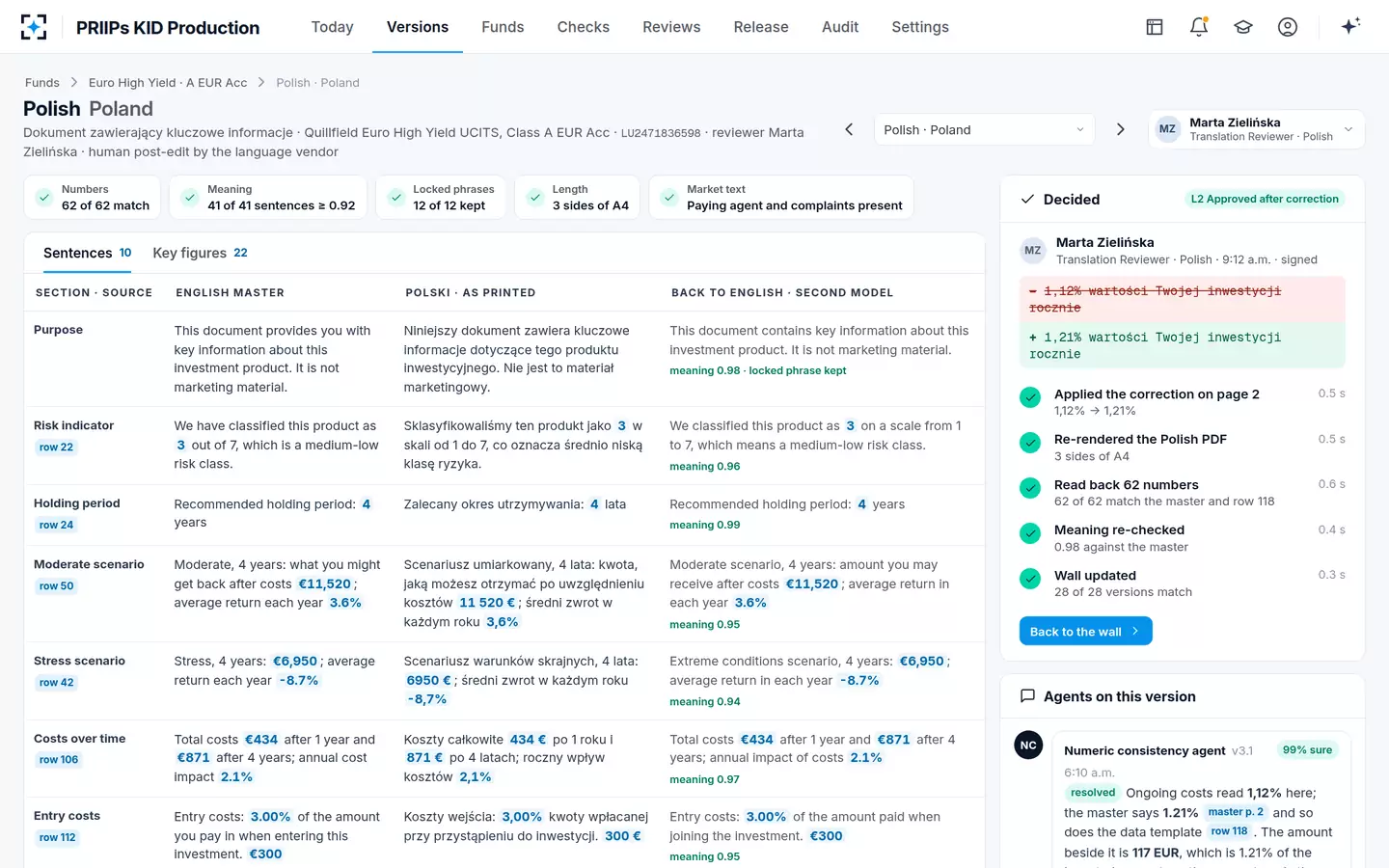The width and height of the screenshot is (1389, 868).
Task: Click the 99% sure confidence badge
Action: tap(1307, 749)
